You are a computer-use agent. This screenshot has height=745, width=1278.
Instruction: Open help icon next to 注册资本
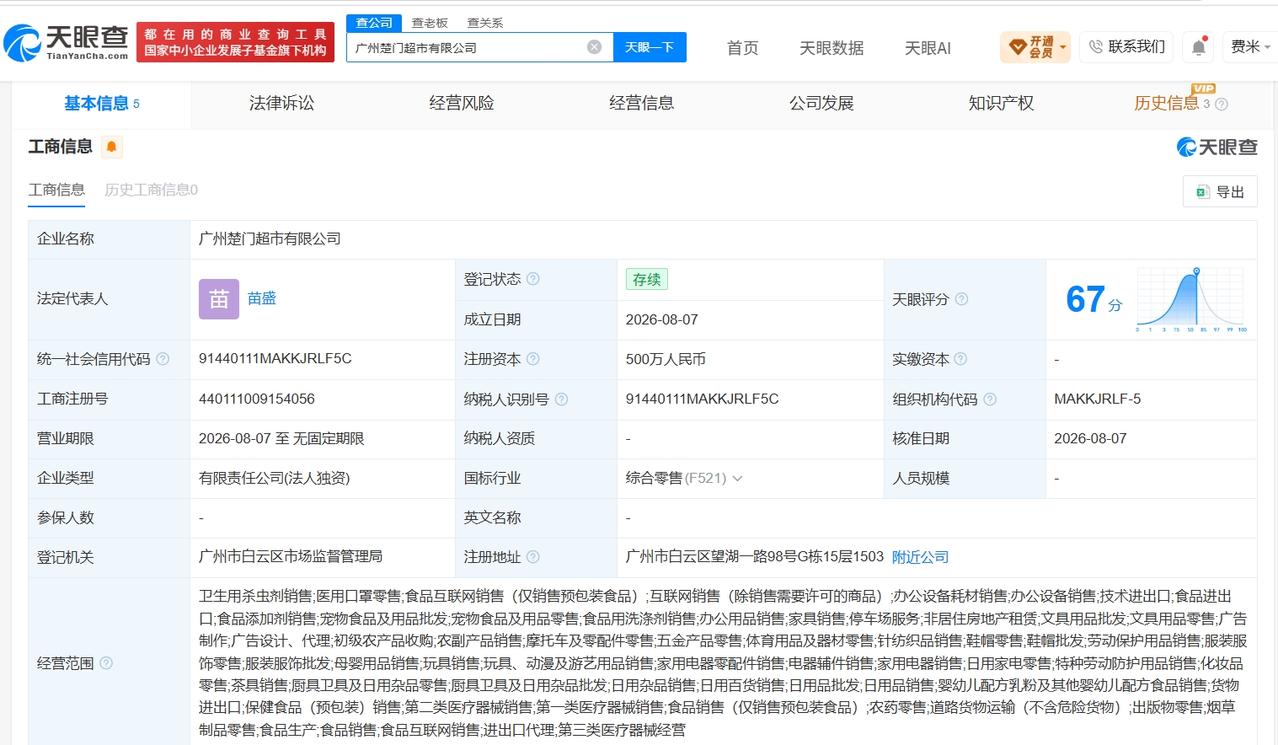tap(533, 359)
